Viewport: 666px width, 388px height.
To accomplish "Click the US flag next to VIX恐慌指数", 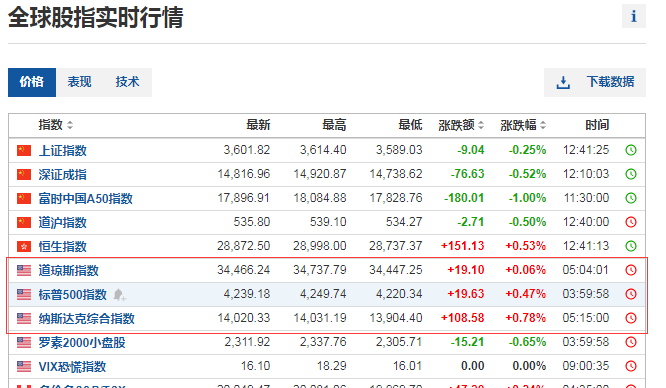I will 24,366.
